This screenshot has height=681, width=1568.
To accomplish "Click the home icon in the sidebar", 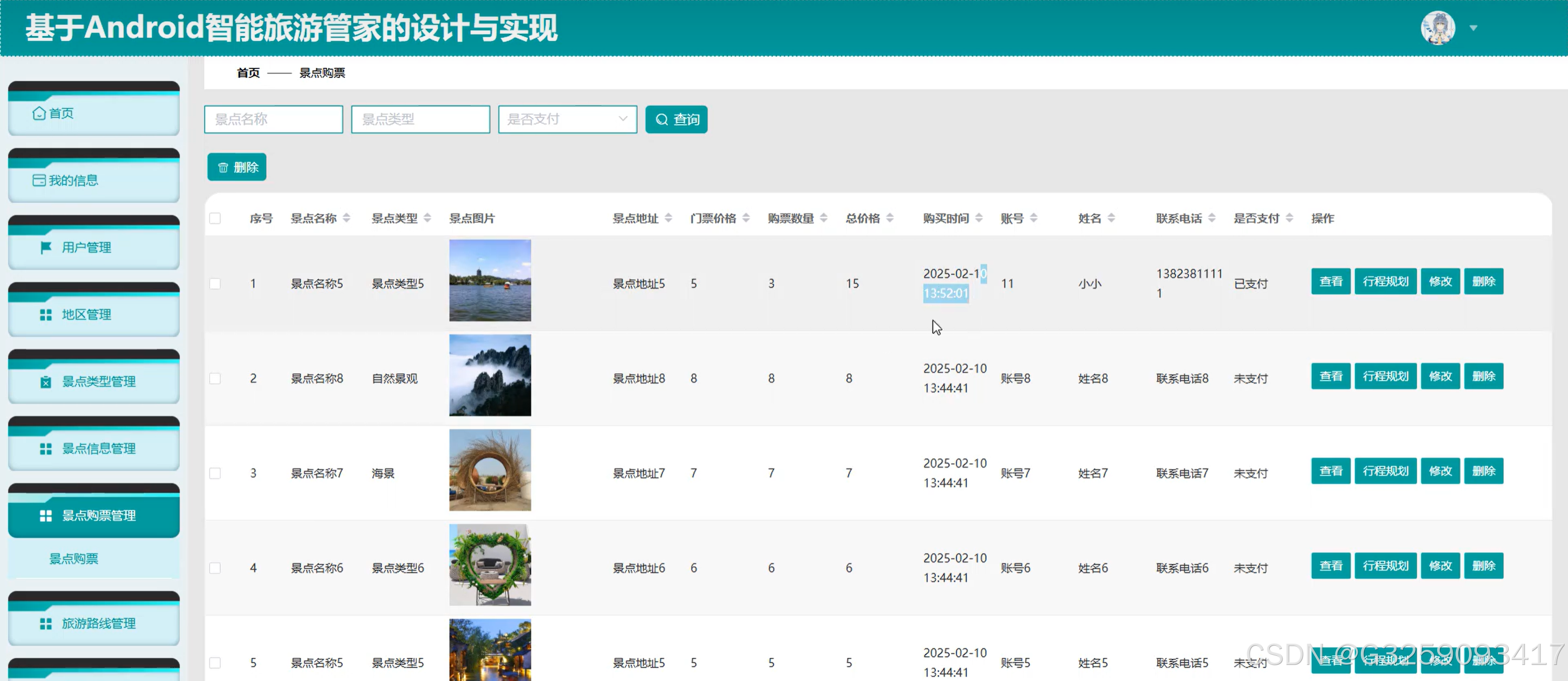I will click(39, 113).
